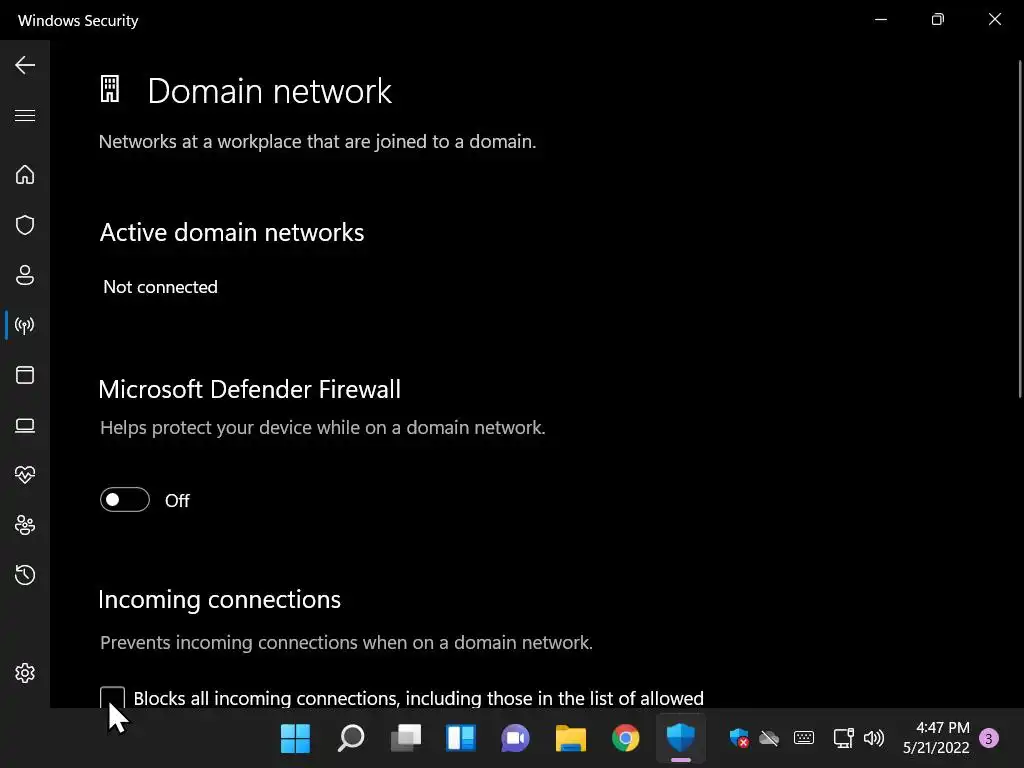Viewport: 1024px width, 768px height.
Task: Click Windows Security tray alert icon
Action: [739, 738]
